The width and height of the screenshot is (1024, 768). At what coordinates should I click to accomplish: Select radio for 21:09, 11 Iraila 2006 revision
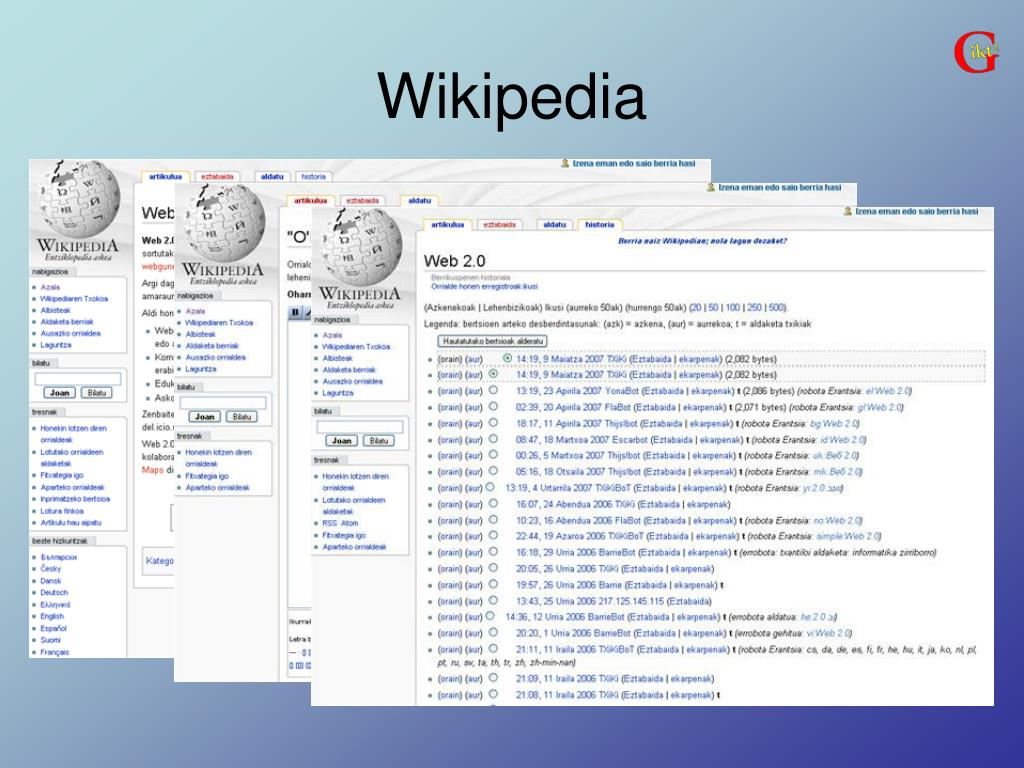493,678
